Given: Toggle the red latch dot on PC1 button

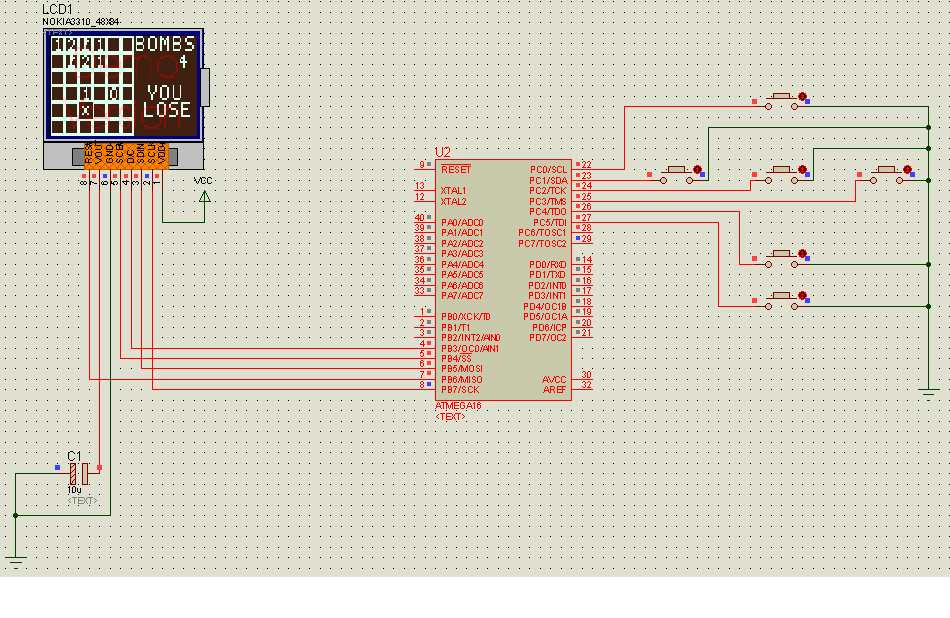Looking at the screenshot, I should (x=697, y=170).
